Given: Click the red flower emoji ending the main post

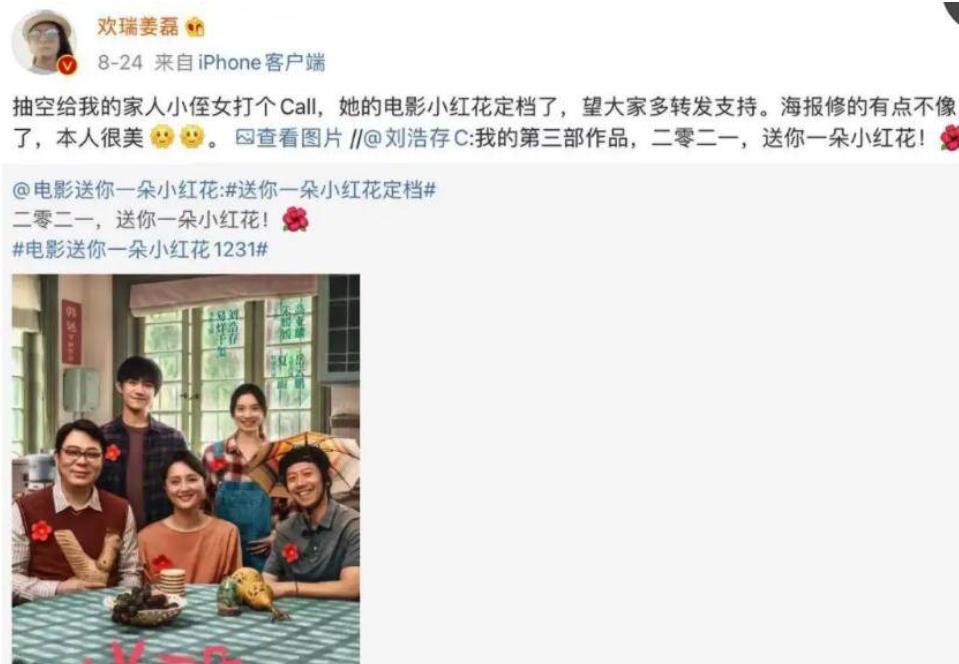Looking at the screenshot, I should (949, 138).
